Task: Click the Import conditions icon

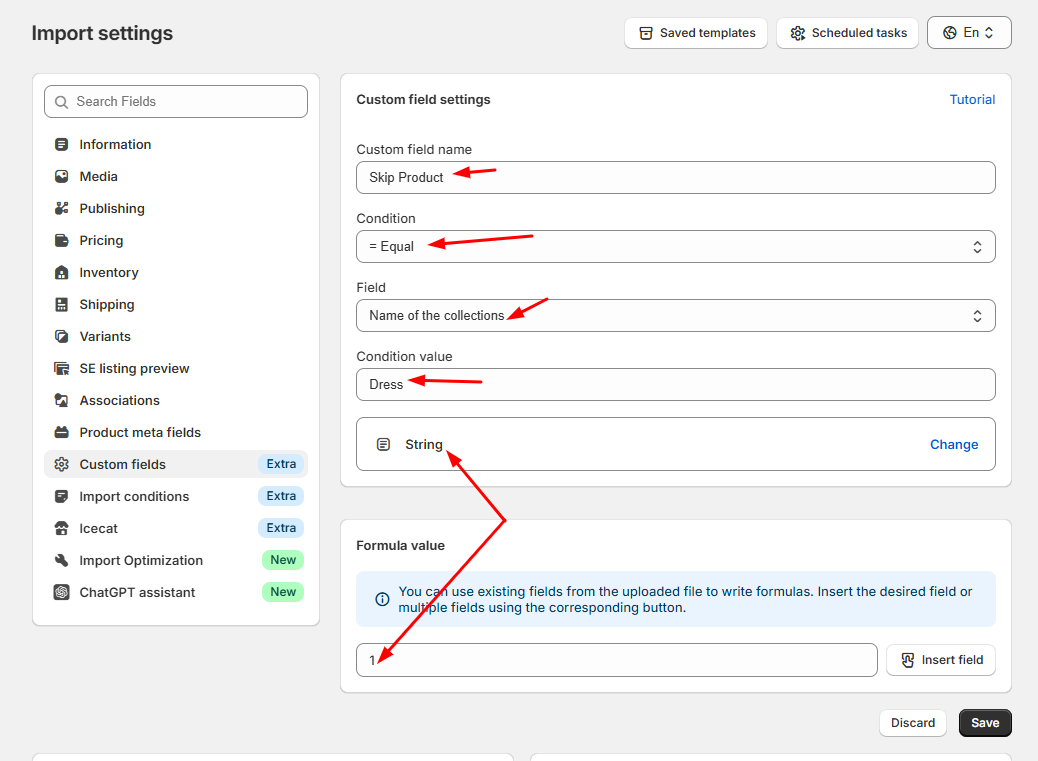Action: click(62, 496)
